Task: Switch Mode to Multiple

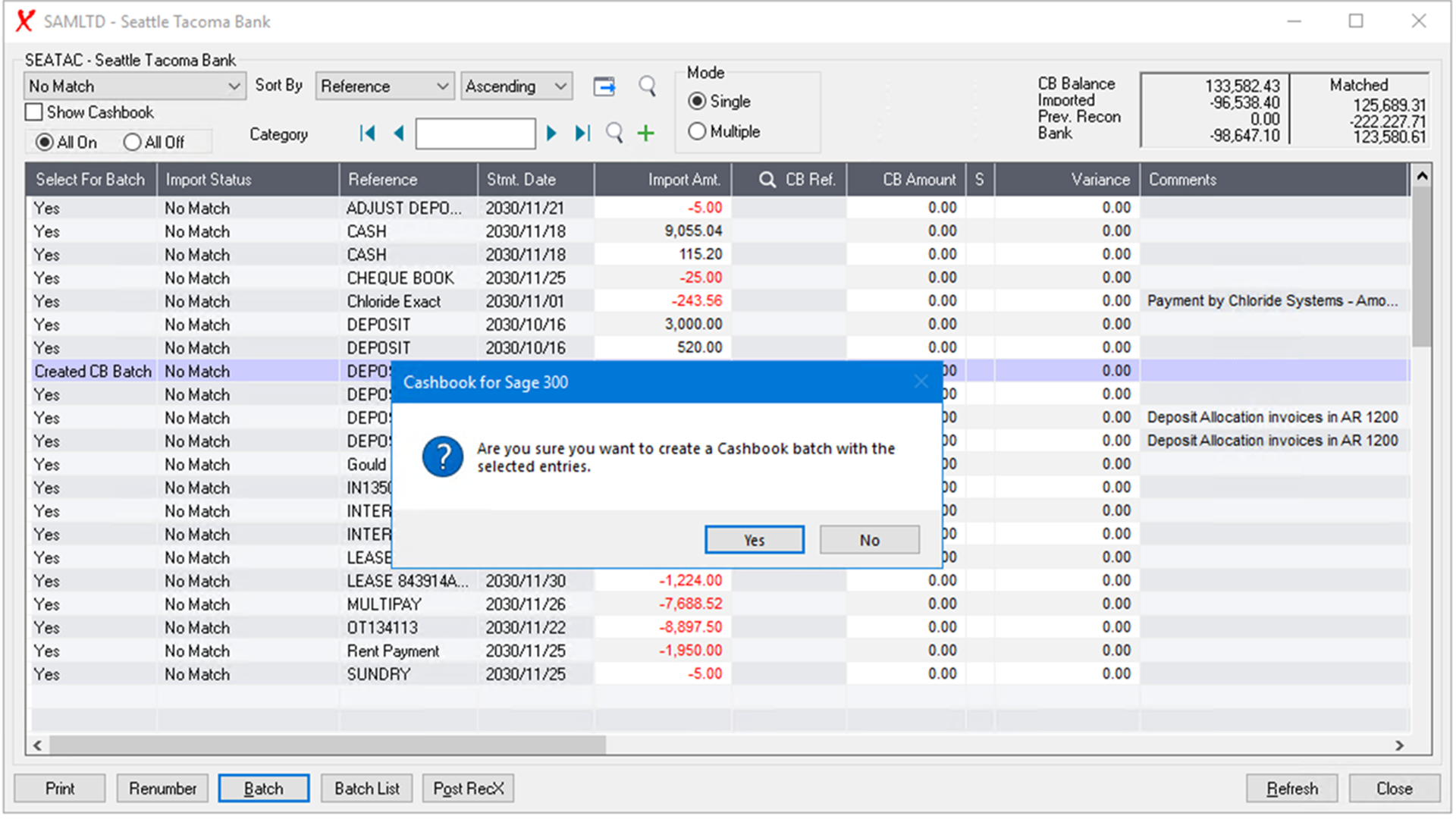Action: click(697, 131)
